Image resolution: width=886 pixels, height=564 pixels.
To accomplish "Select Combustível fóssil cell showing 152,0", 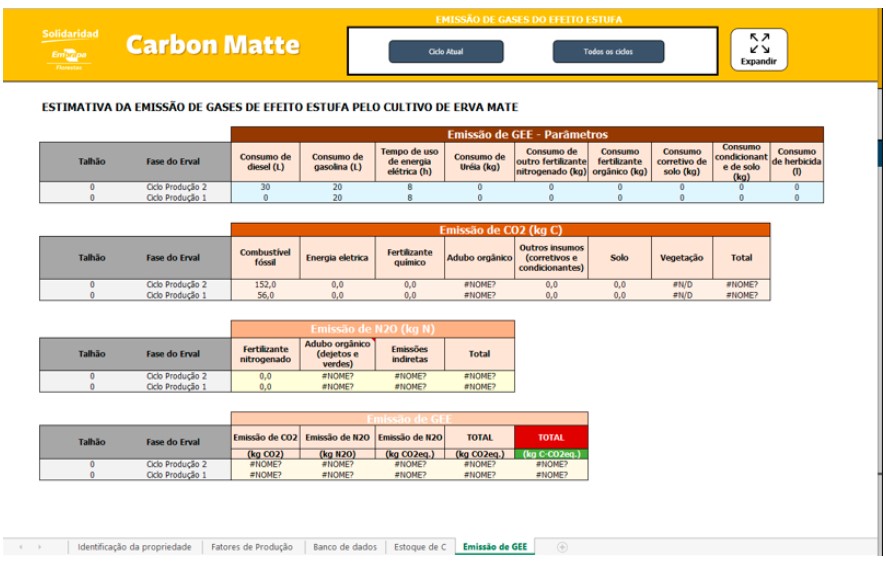I will point(265,284).
